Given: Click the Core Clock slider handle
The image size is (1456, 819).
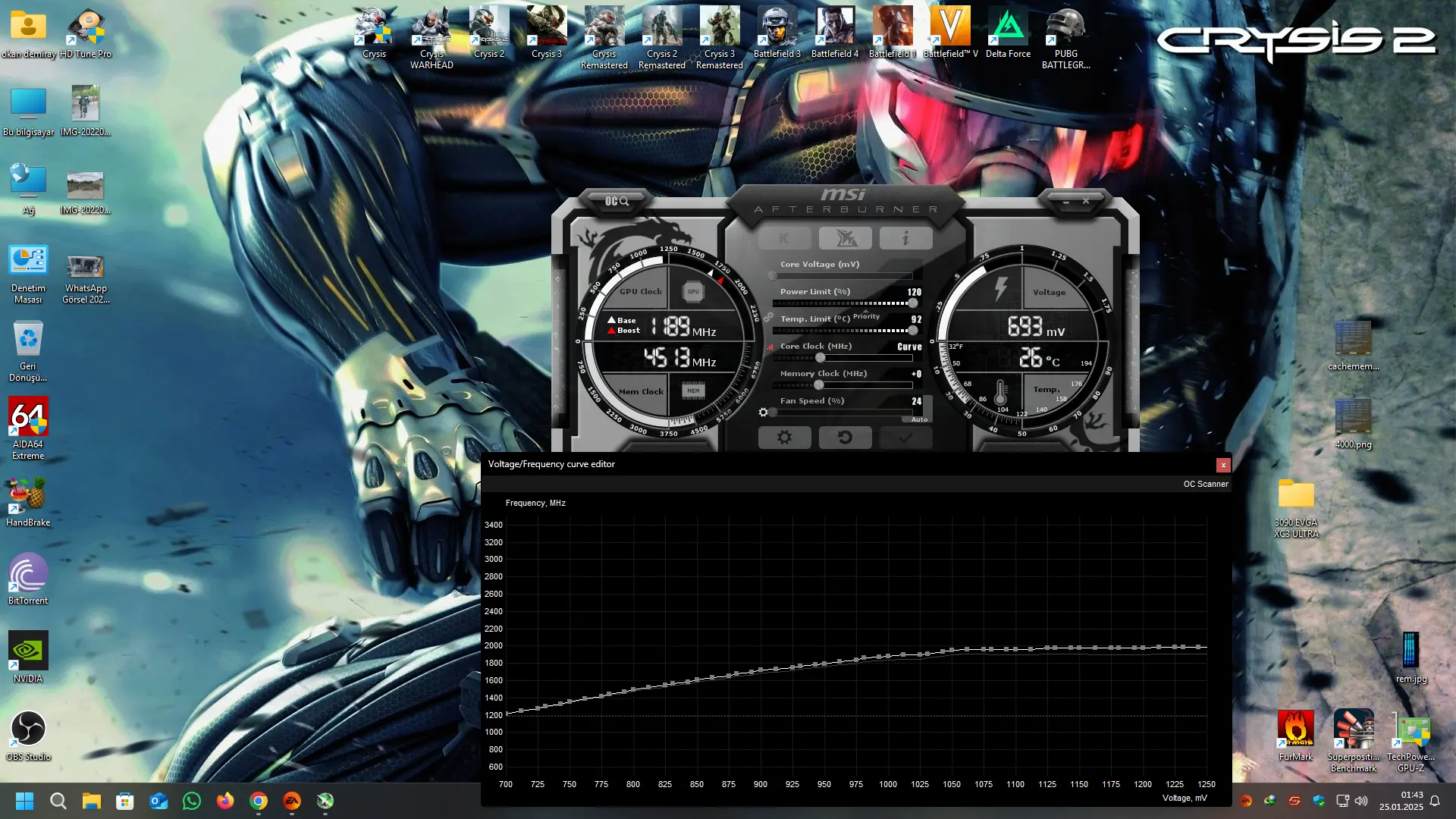Looking at the screenshot, I should (x=820, y=358).
